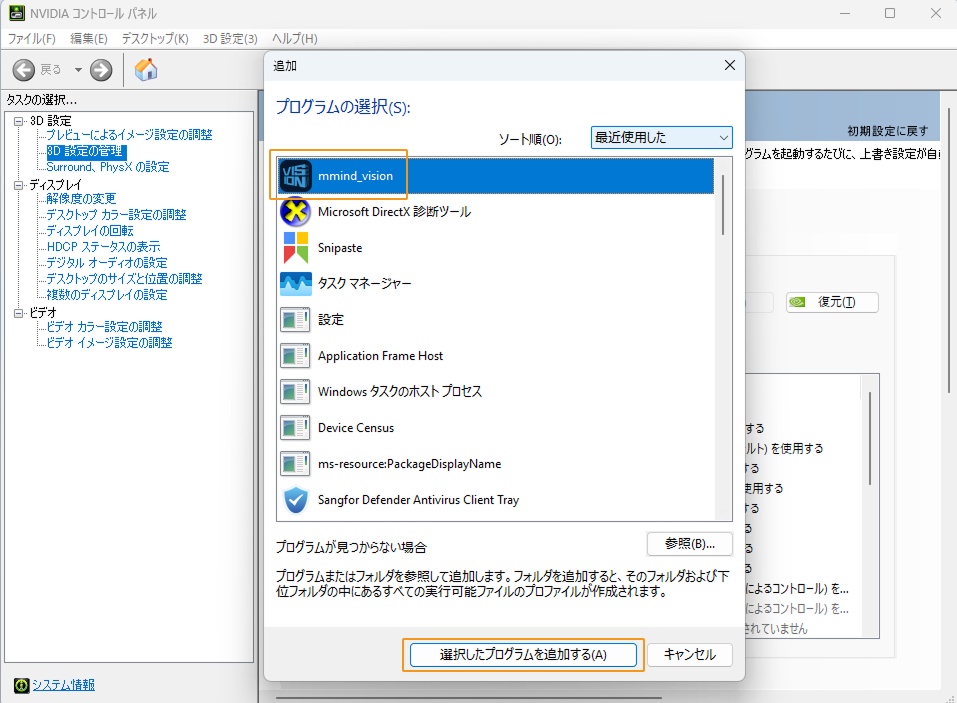Click the Sangfor Defender Antivirus Client Tray icon
Viewport: 957px width, 703px height.
pos(295,500)
